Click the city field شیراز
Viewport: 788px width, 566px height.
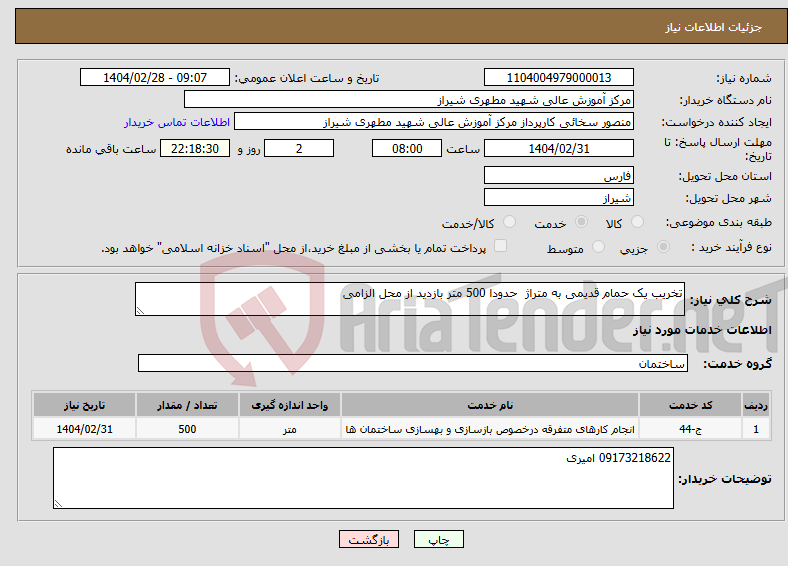(x=559, y=197)
